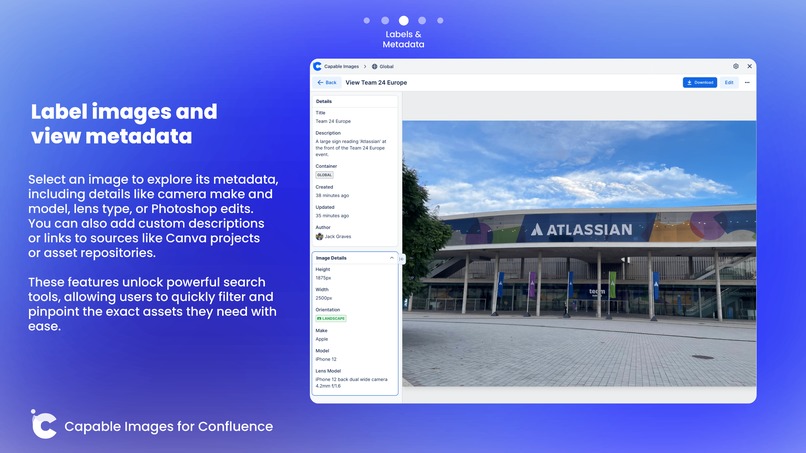Click the Make value 'Apple'

point(322,339)
